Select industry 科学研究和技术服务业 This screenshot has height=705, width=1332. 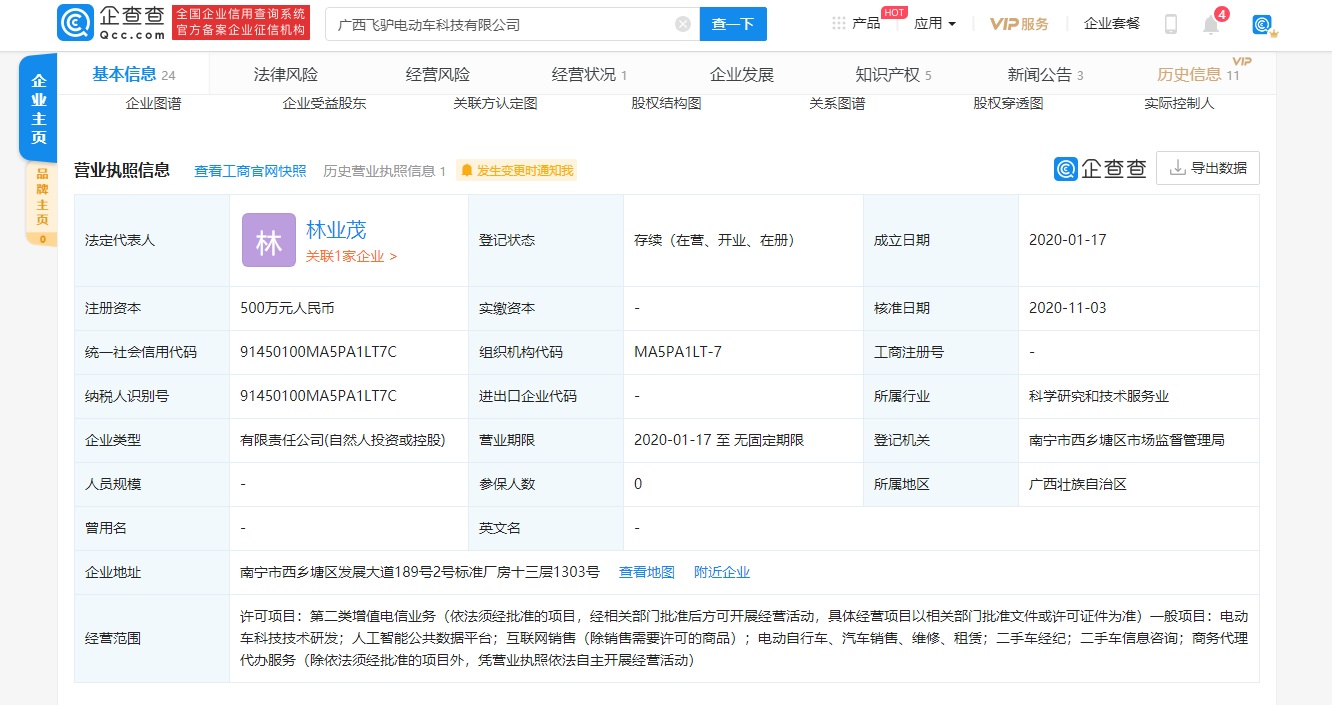tap(1099, 396)
